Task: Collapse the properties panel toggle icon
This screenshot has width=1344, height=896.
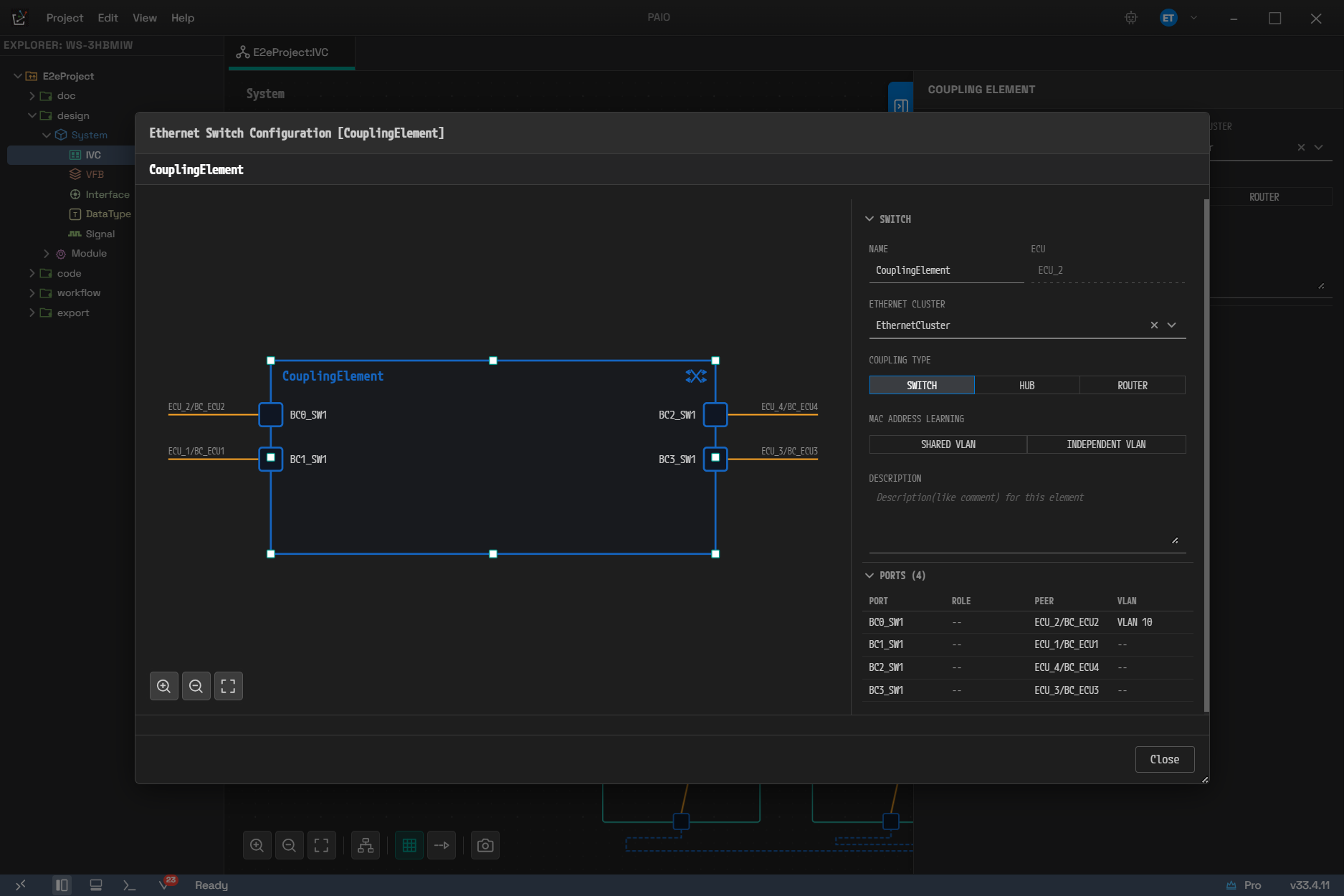Action: coord(901,105)
